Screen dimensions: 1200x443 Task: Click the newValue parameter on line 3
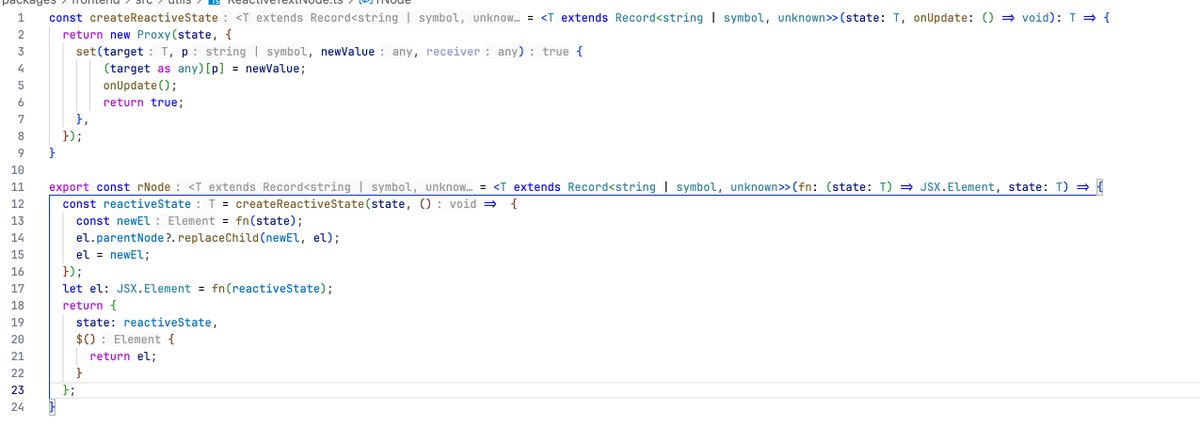click(x=349, y=51)
